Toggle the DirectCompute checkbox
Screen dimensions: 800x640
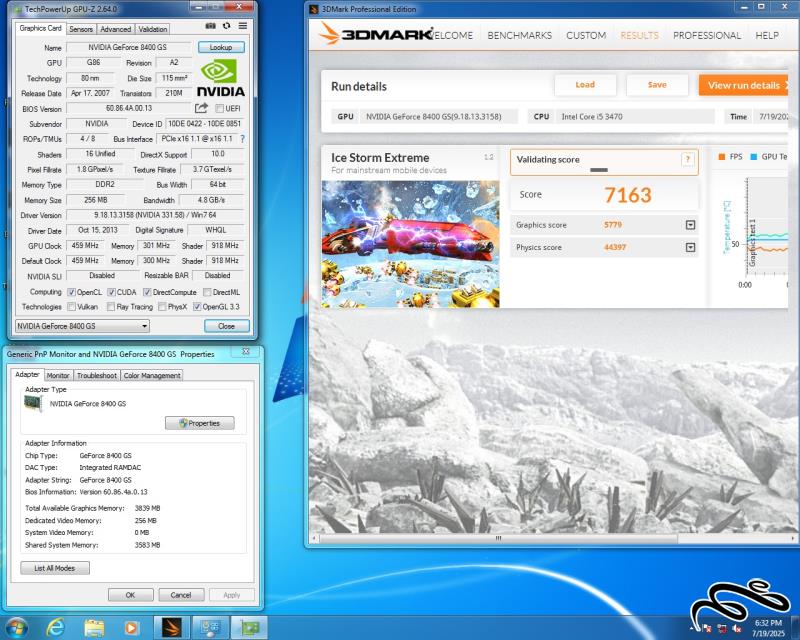147,292
